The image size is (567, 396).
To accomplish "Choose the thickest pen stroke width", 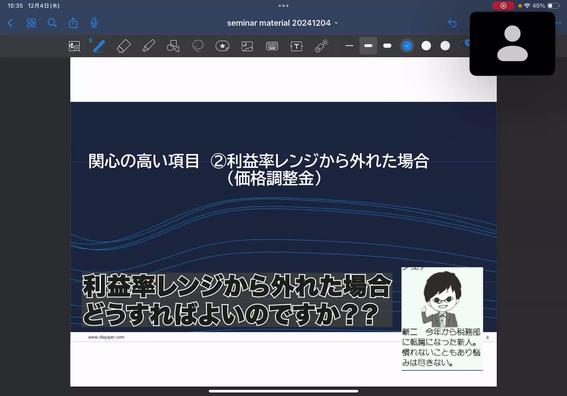I will click(x=387, y=46).
